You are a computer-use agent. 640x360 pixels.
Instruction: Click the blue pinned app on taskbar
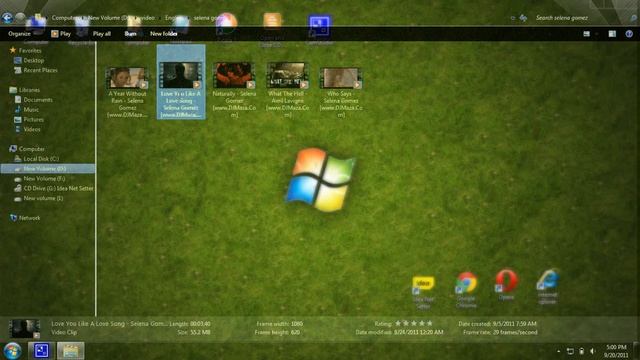coord(41,351)
